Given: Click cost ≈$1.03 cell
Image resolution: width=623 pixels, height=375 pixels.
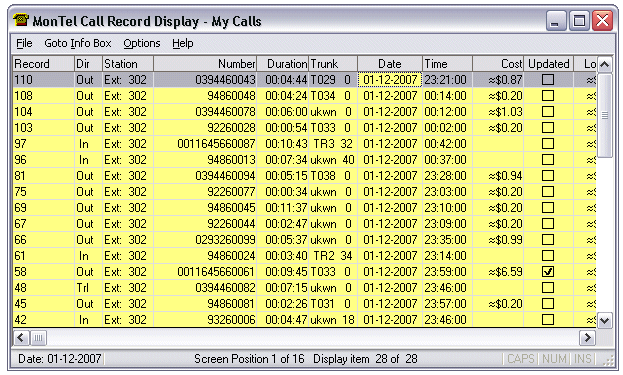Looking at the screenshot, I should [498, 112].
